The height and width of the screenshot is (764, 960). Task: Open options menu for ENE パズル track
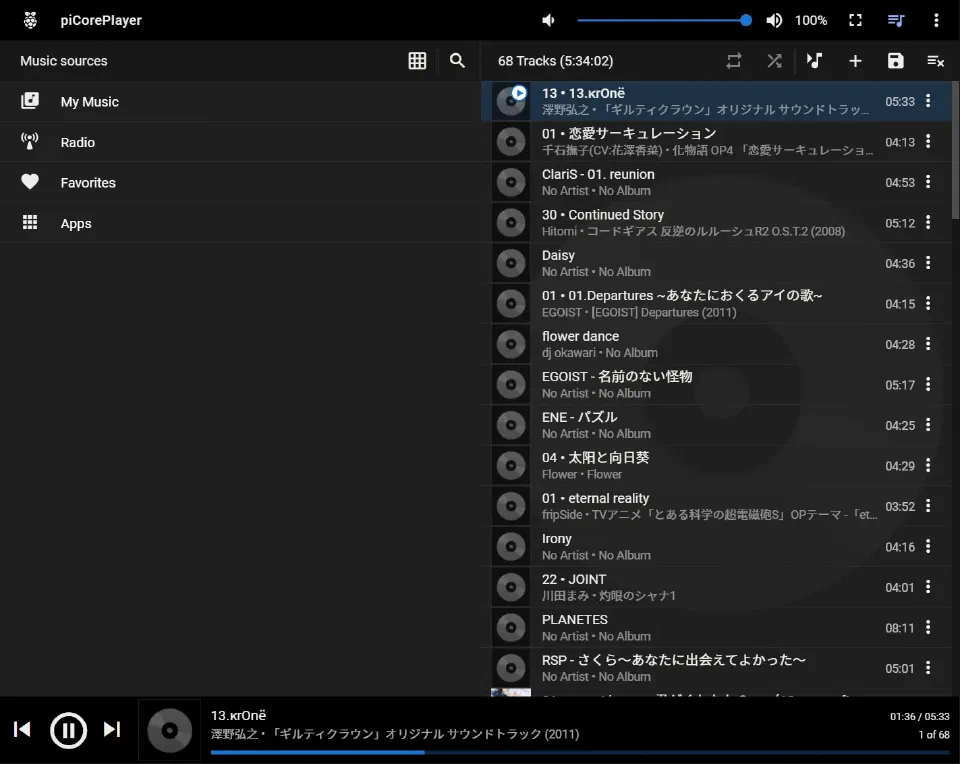click(x=928, y=425)
